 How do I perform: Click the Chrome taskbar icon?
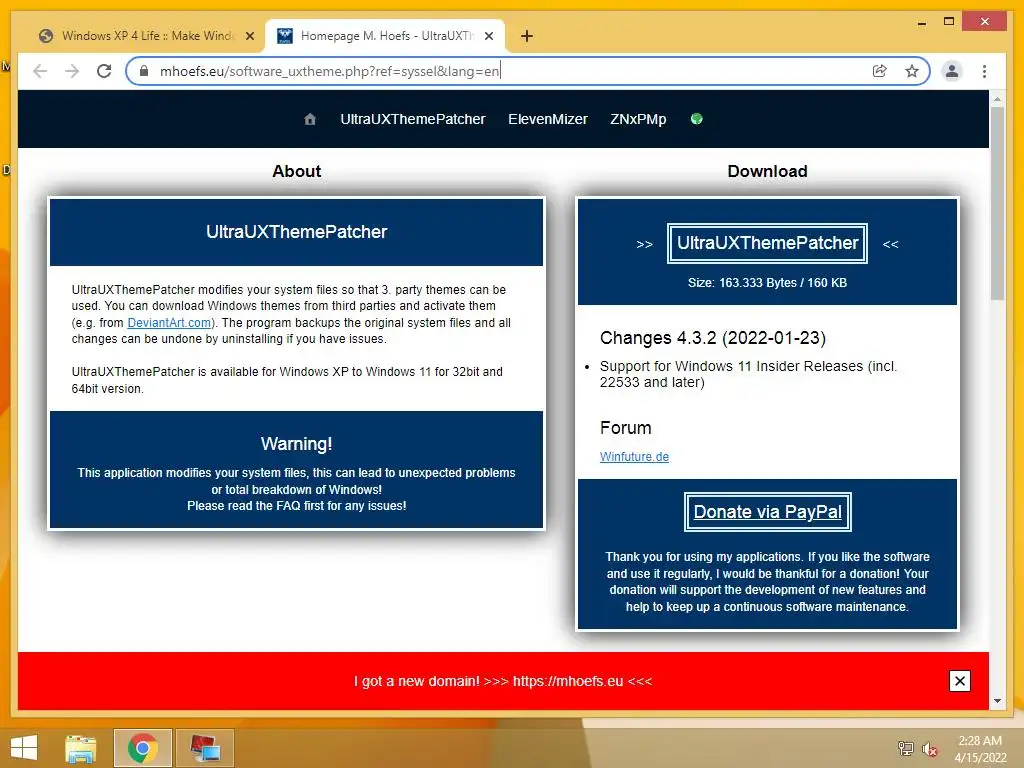coord(143,748)
